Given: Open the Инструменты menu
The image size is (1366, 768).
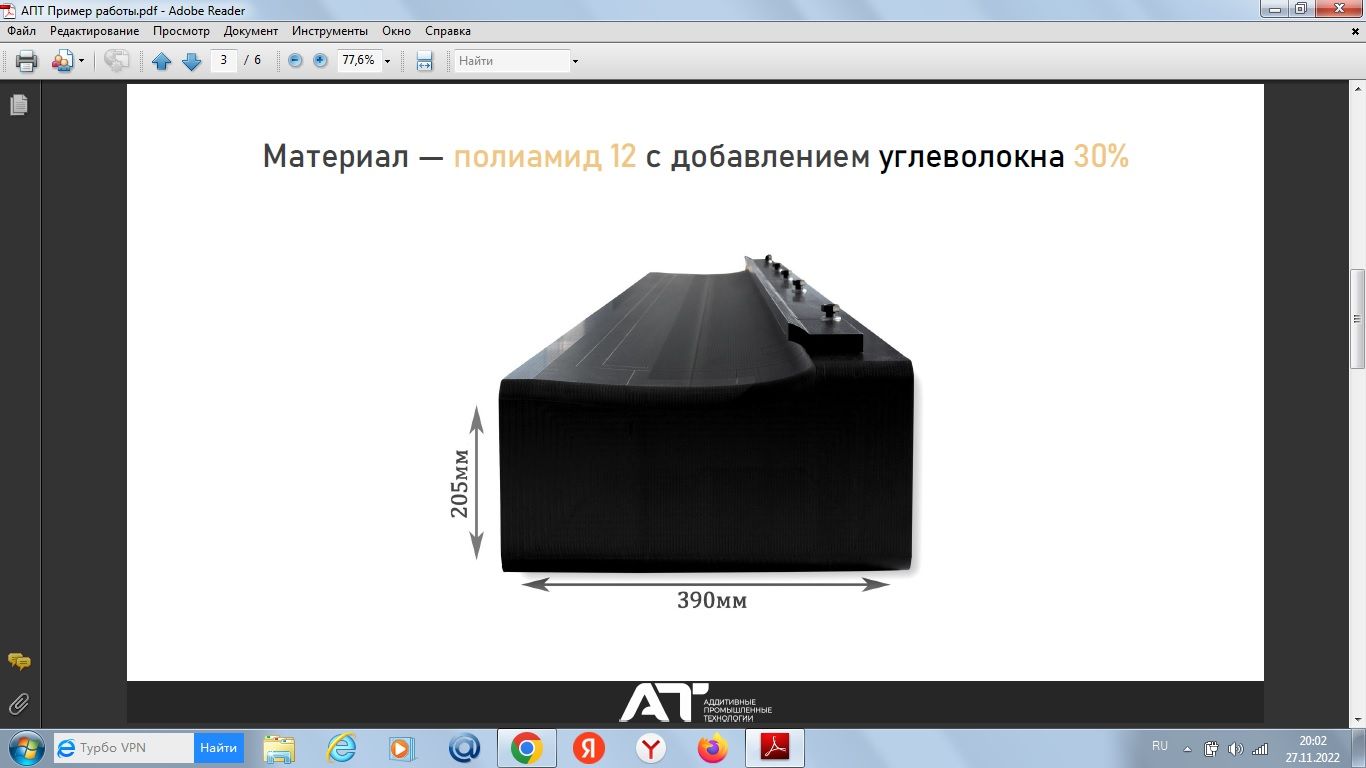Looking at the screenshot, I should [330, 31].
